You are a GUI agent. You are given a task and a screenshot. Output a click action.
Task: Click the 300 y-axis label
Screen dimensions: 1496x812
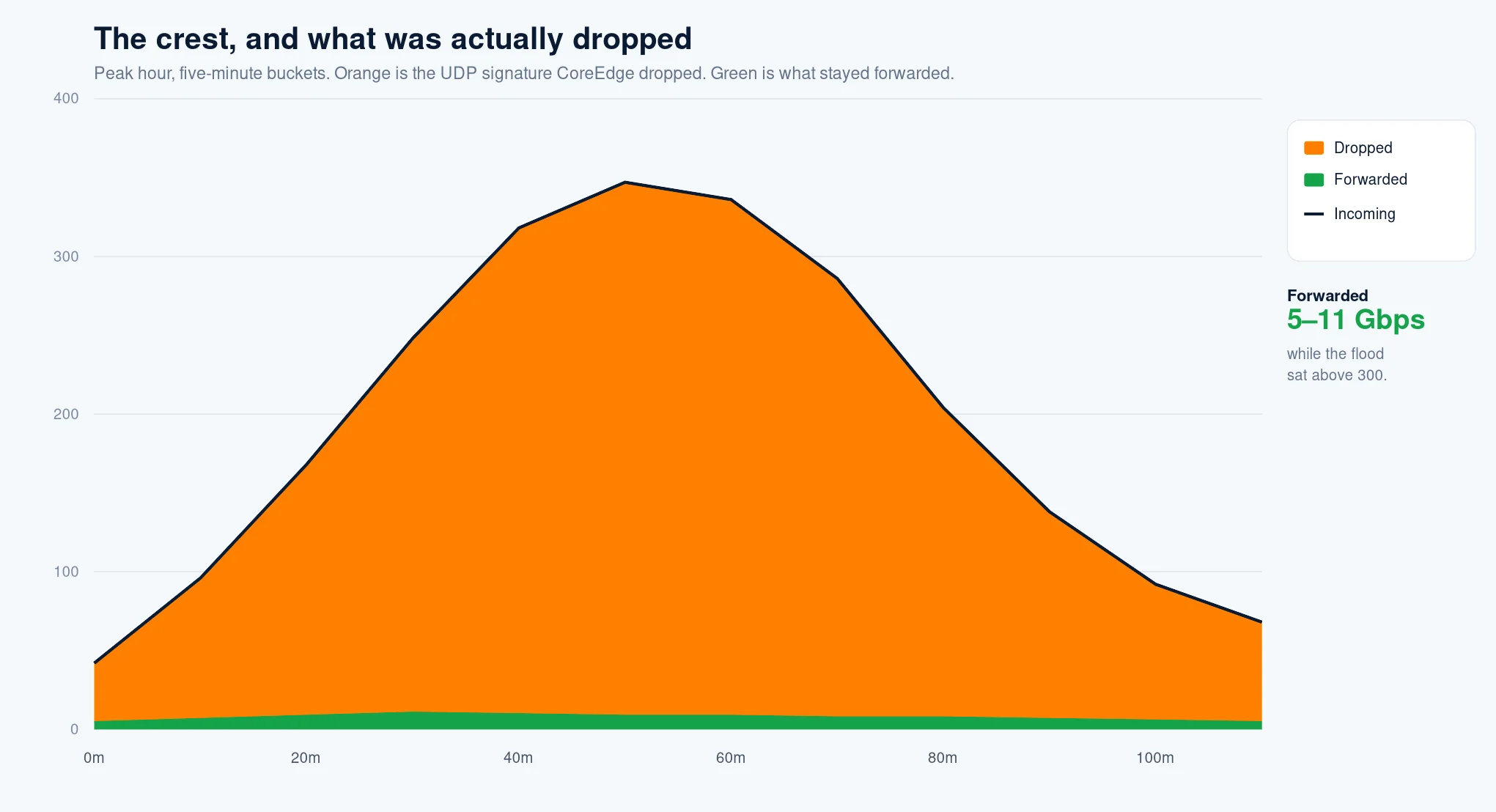[x=66, y=256]
